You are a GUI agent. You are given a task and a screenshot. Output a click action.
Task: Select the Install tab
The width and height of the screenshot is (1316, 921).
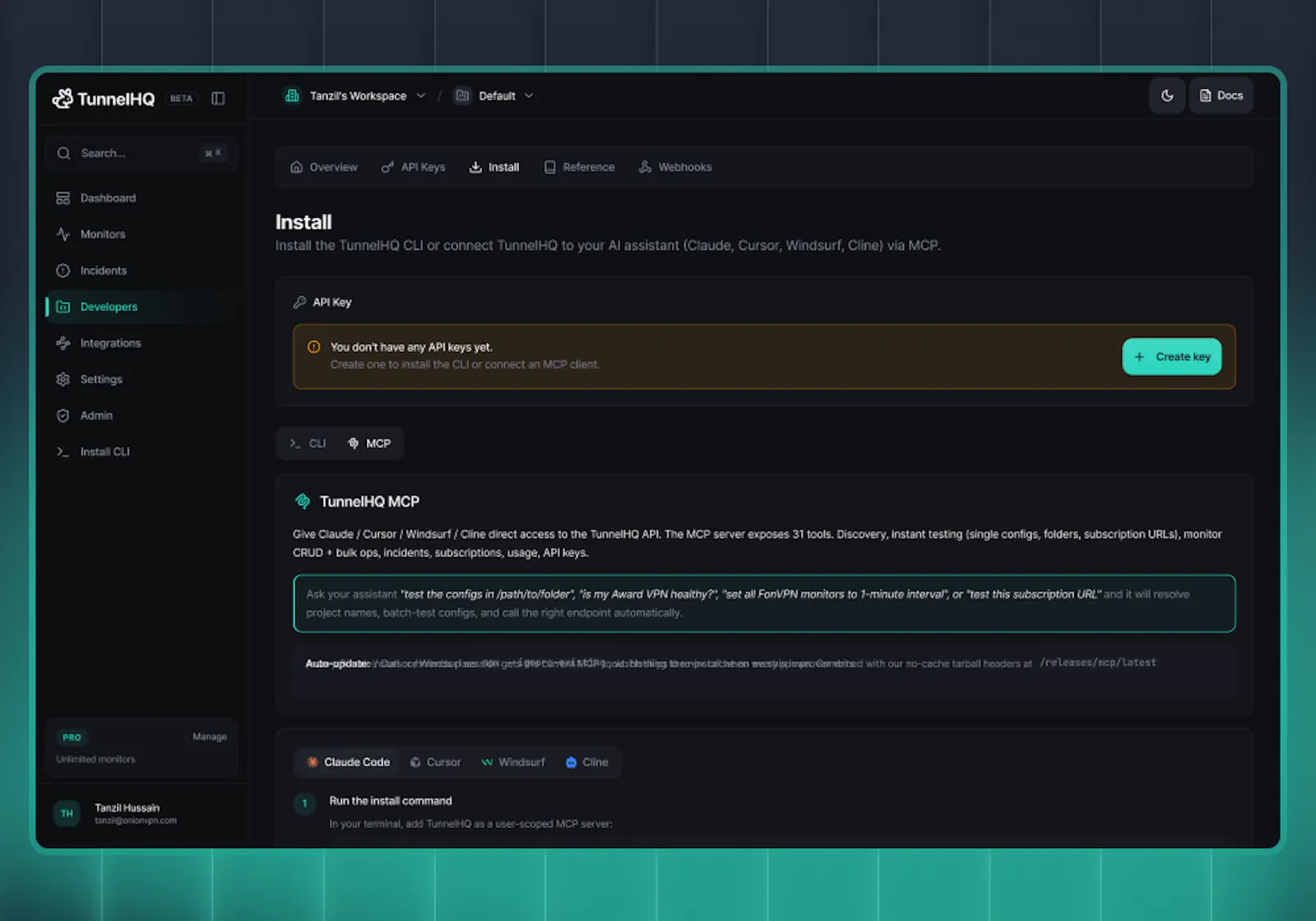click(x=494, y=167)
